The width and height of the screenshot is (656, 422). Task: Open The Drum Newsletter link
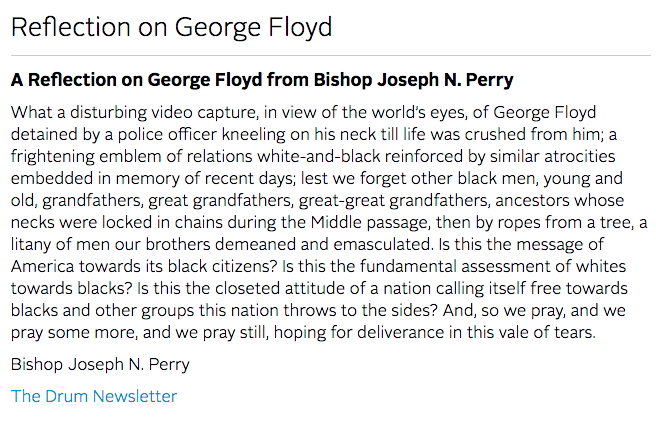click(94, 396)
